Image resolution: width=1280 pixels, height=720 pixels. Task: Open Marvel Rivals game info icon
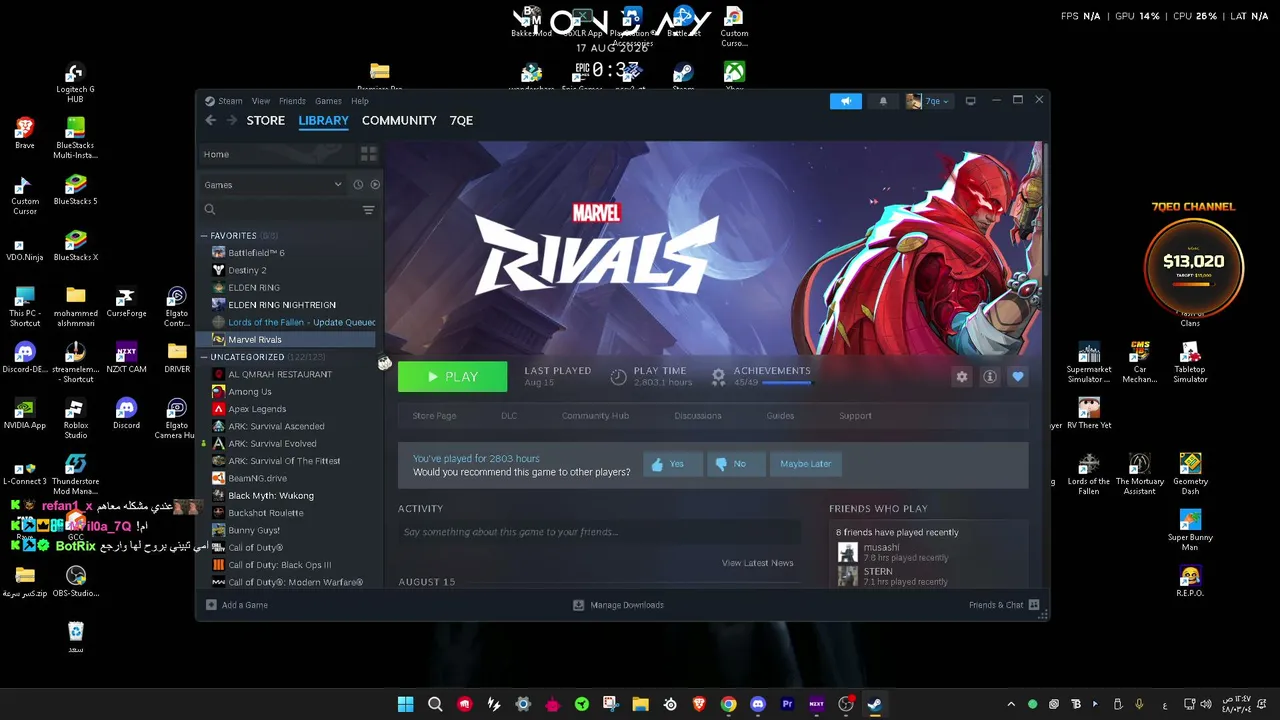990,377
